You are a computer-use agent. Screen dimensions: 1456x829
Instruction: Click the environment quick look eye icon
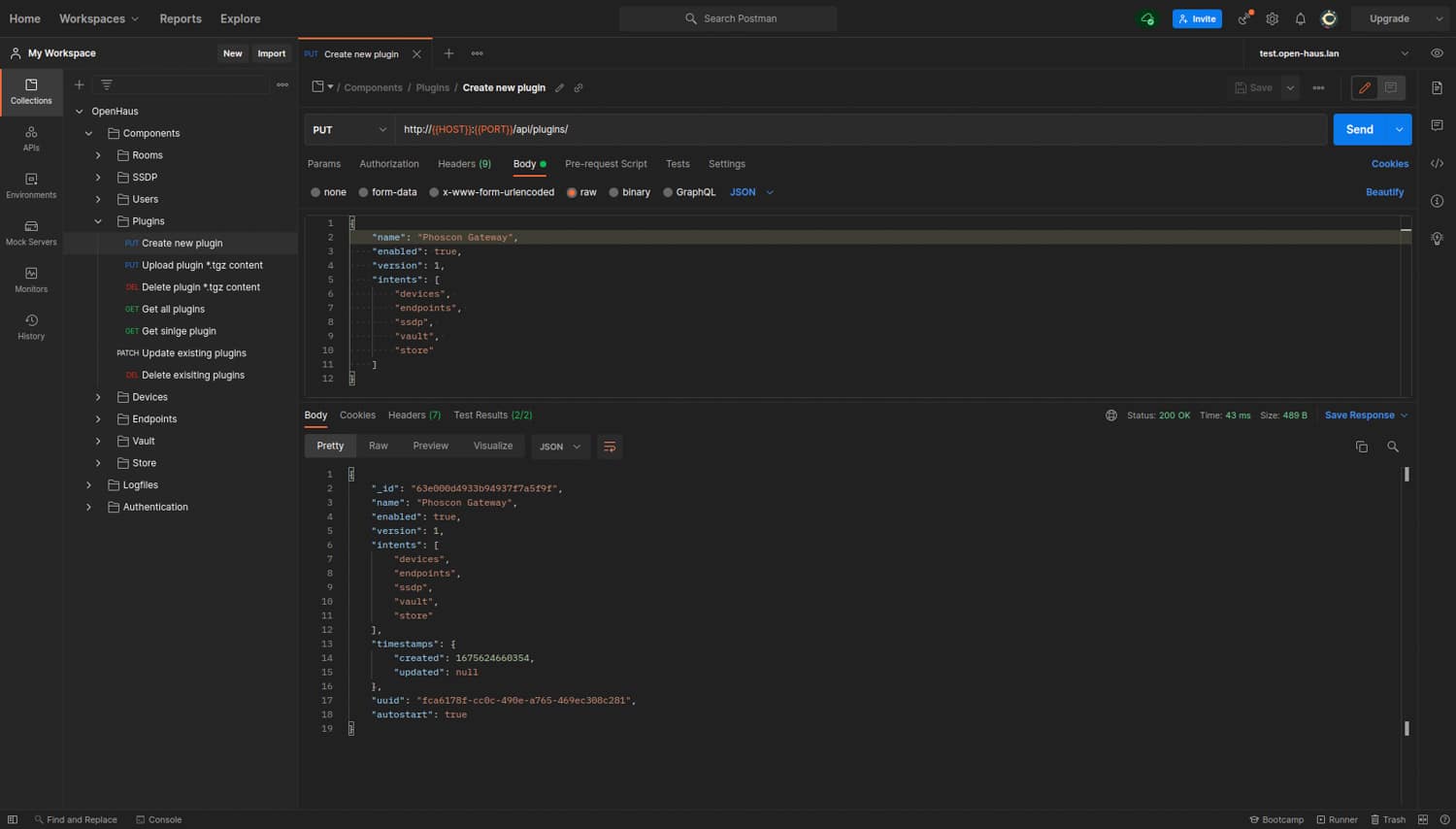[1437, 53]
